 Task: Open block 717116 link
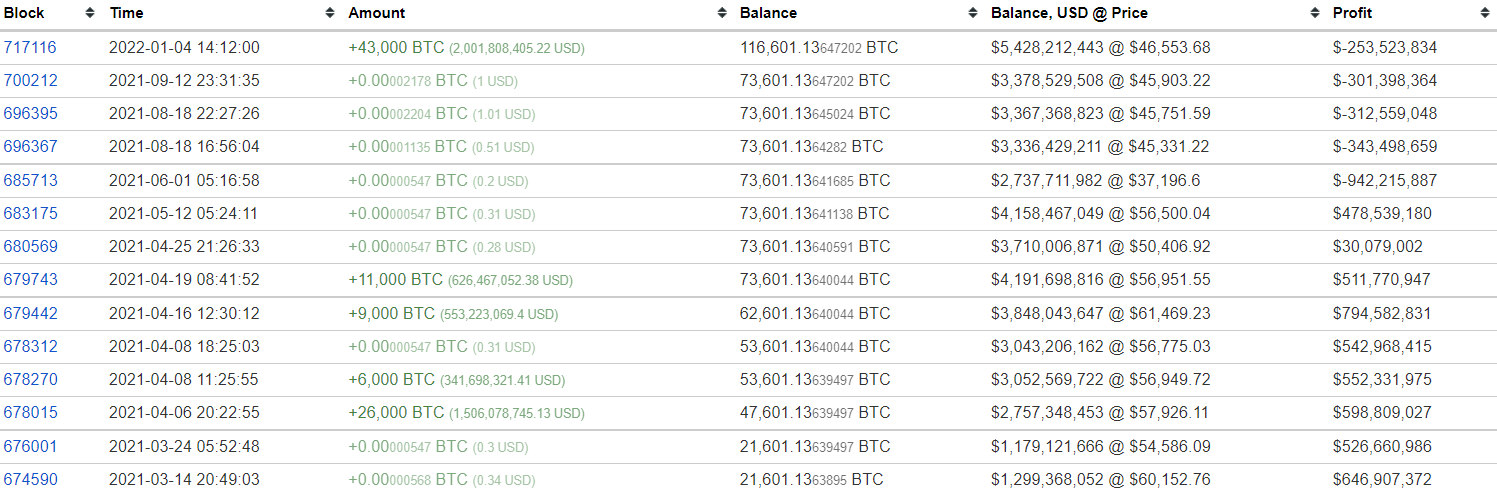31,47
